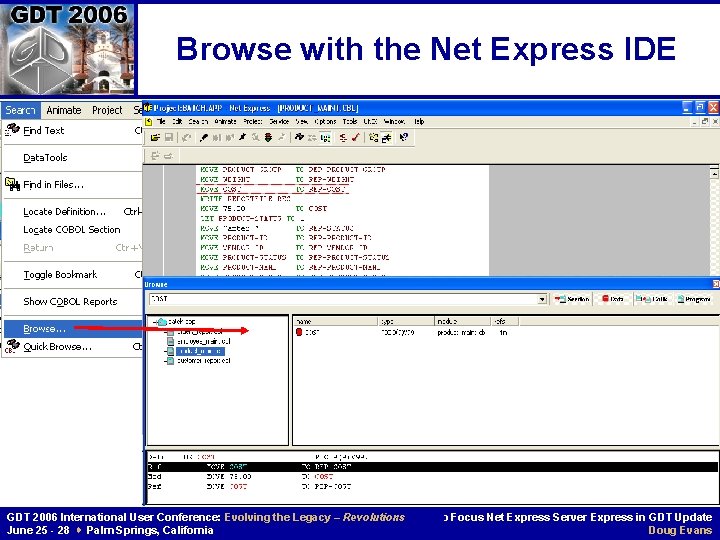The height and width of the screenshot is (540, 720).
Task: Open the enlarged Animate menu
Action: point(64,110)
